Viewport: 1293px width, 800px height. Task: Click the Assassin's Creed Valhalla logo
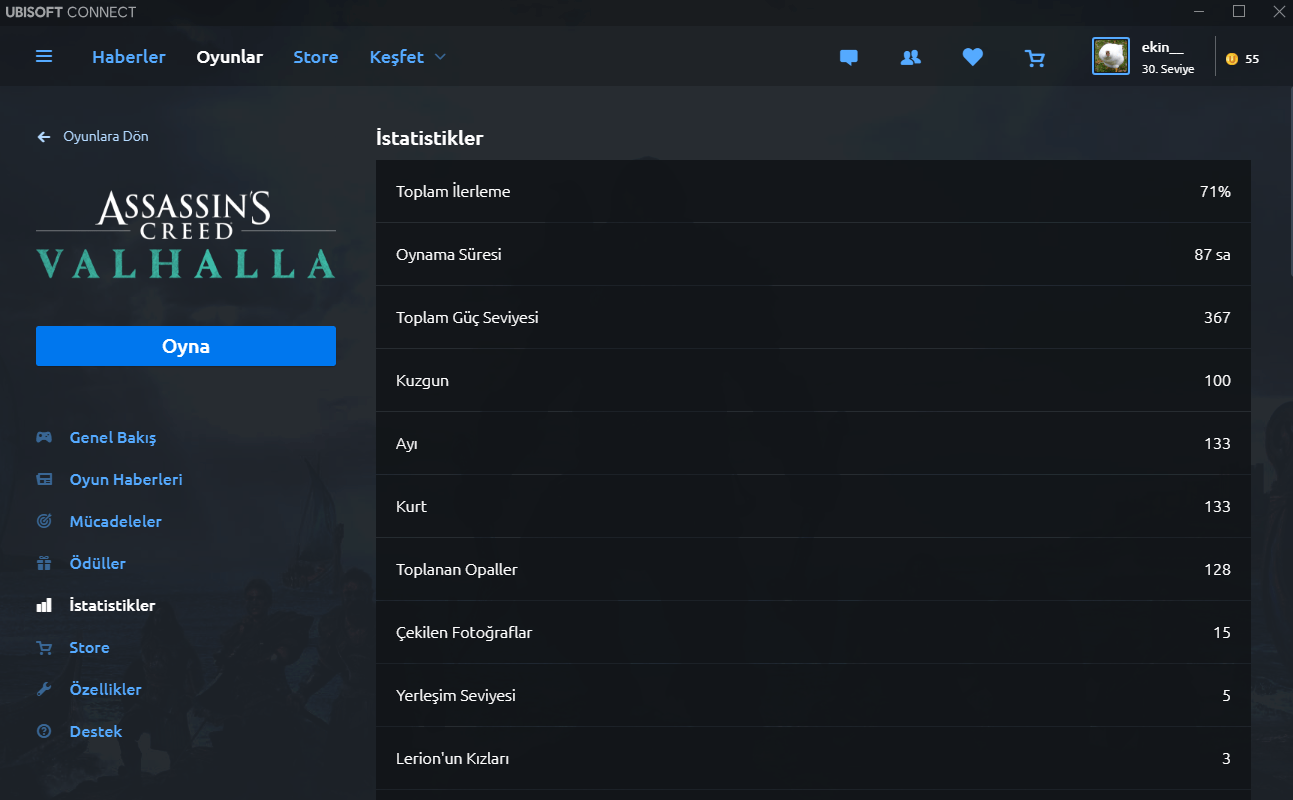(186, 234)
